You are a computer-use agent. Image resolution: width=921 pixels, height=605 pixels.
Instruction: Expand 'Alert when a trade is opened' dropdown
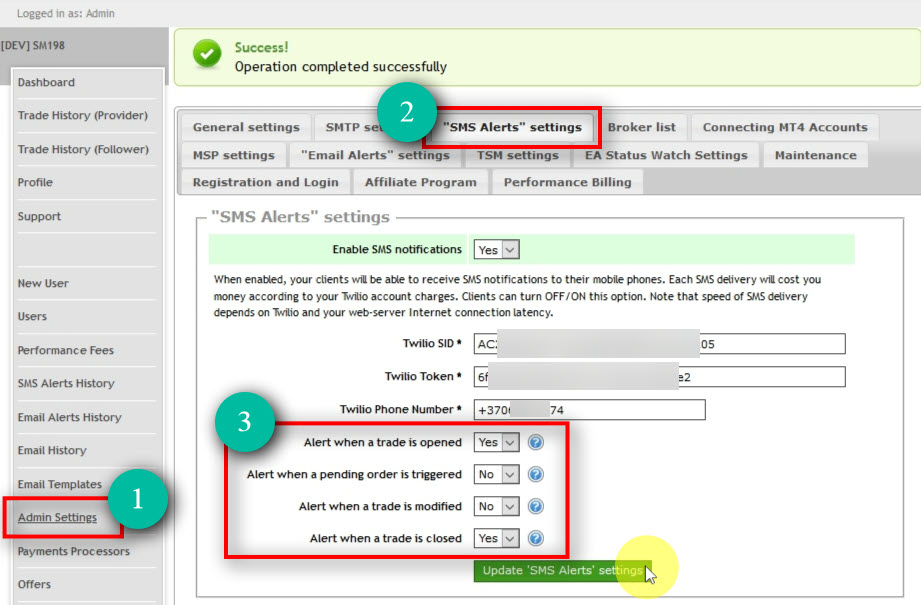pyautogui.click(x=497, y=442)
